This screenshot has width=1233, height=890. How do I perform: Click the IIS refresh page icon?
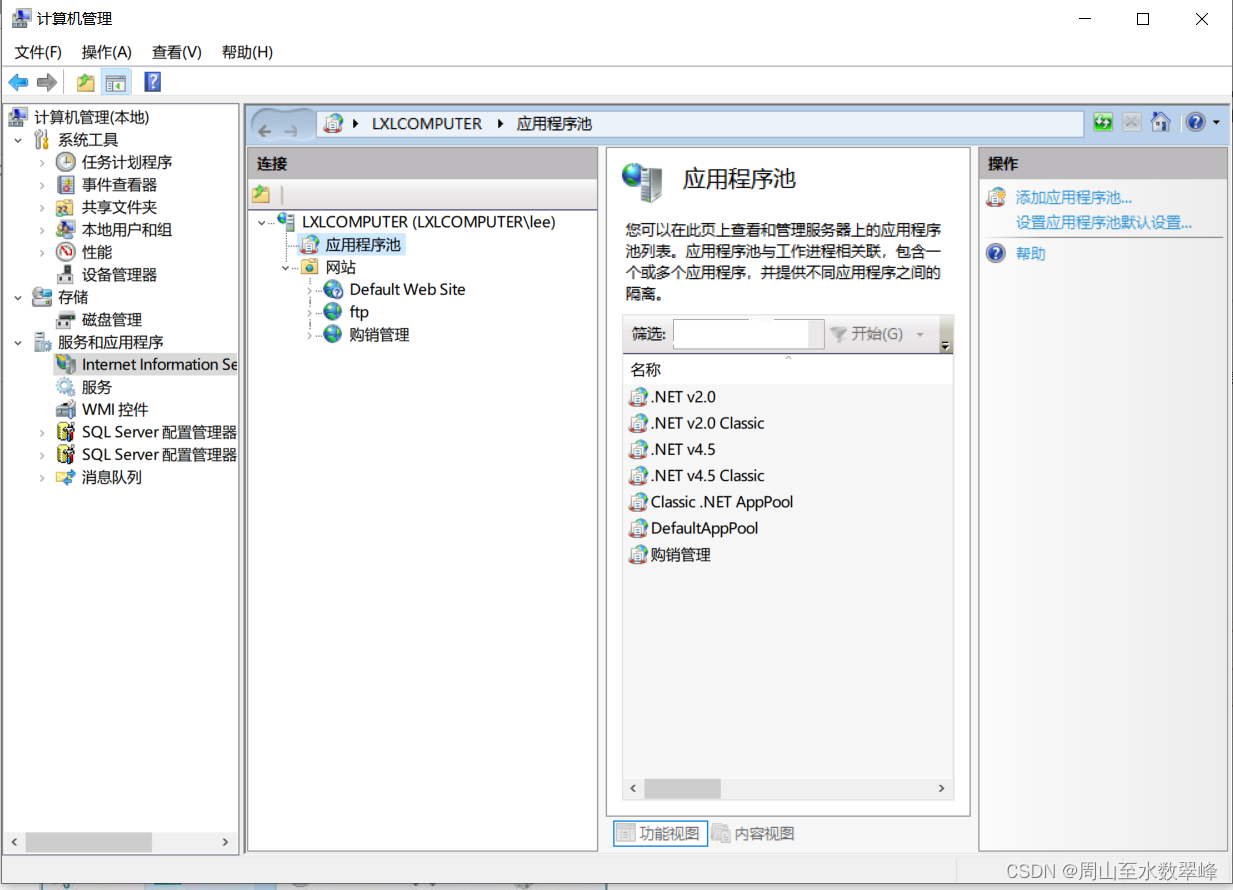1103,122
